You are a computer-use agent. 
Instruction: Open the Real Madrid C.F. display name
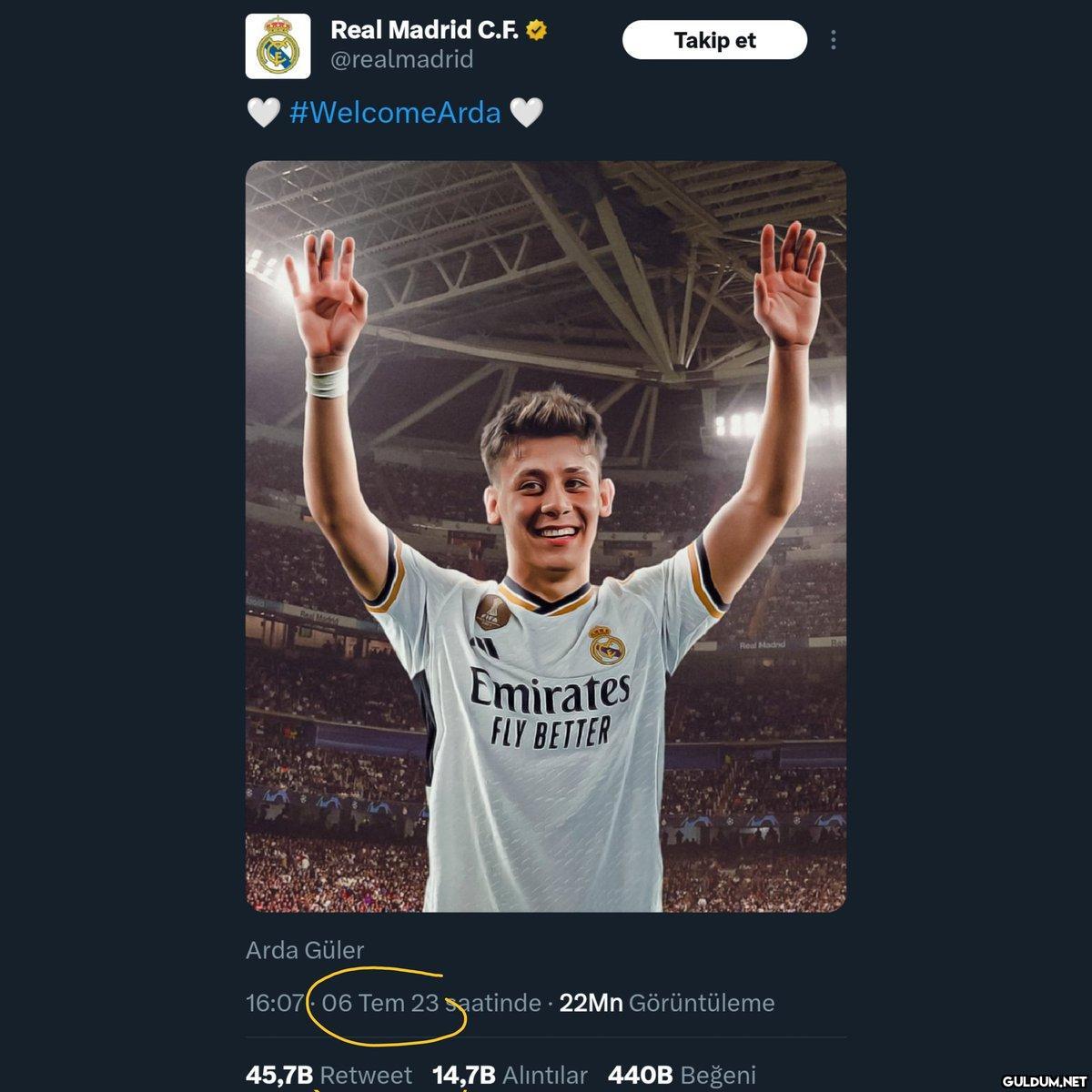pyautogui.click(x=425, y=30)
